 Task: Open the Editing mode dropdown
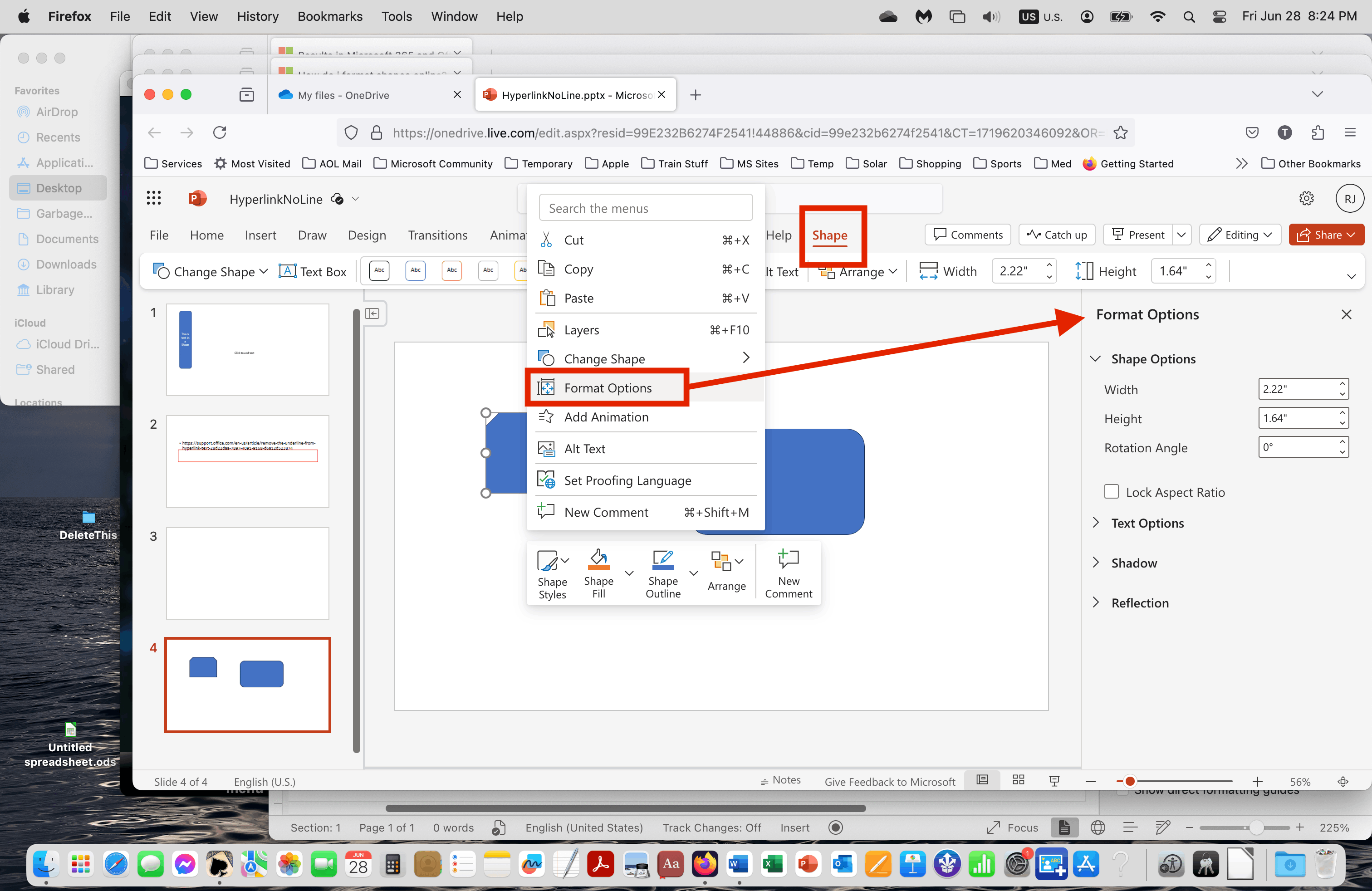(x=1240, y=235)
